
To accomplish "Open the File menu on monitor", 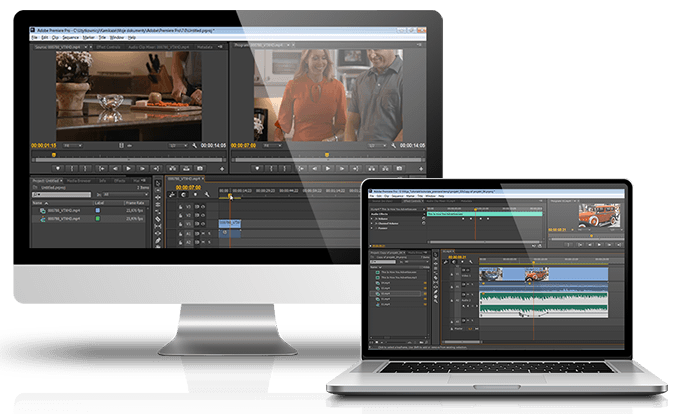I will [34, 37].
